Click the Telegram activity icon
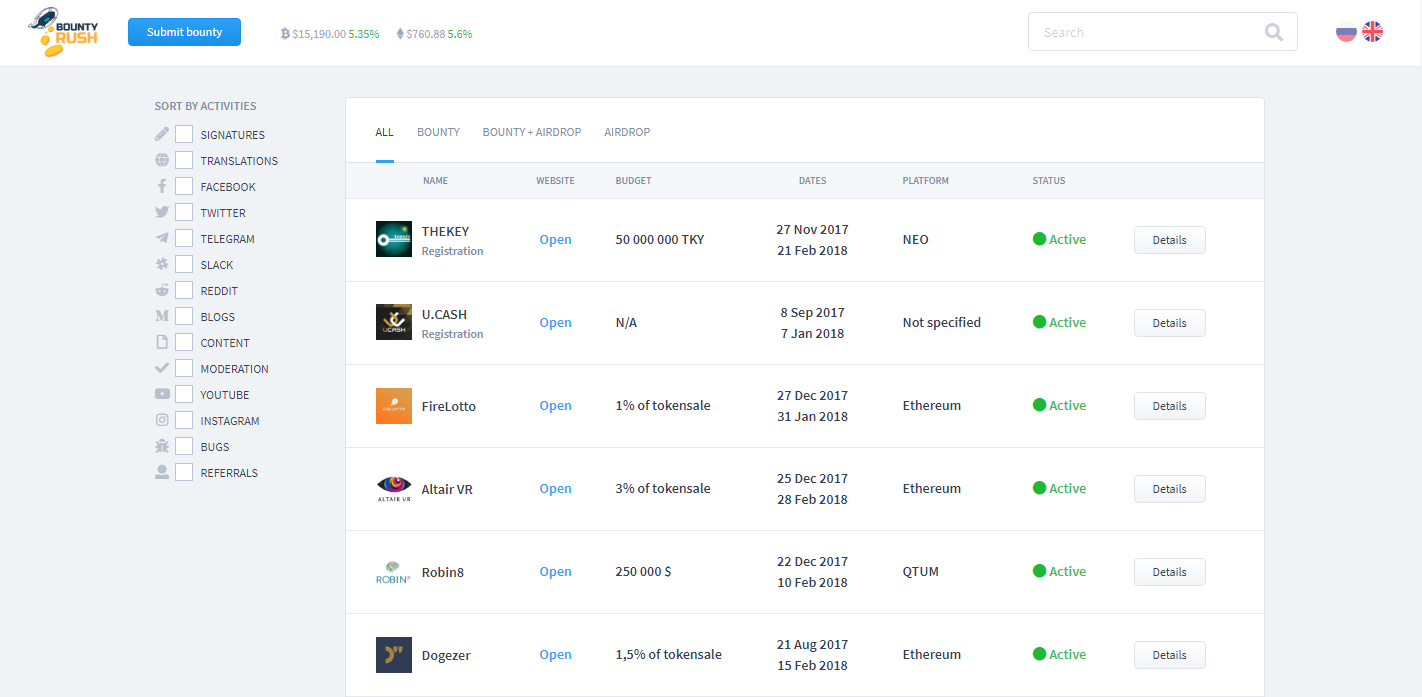Viewport: 1422px width, 697px height. point(161,238)
